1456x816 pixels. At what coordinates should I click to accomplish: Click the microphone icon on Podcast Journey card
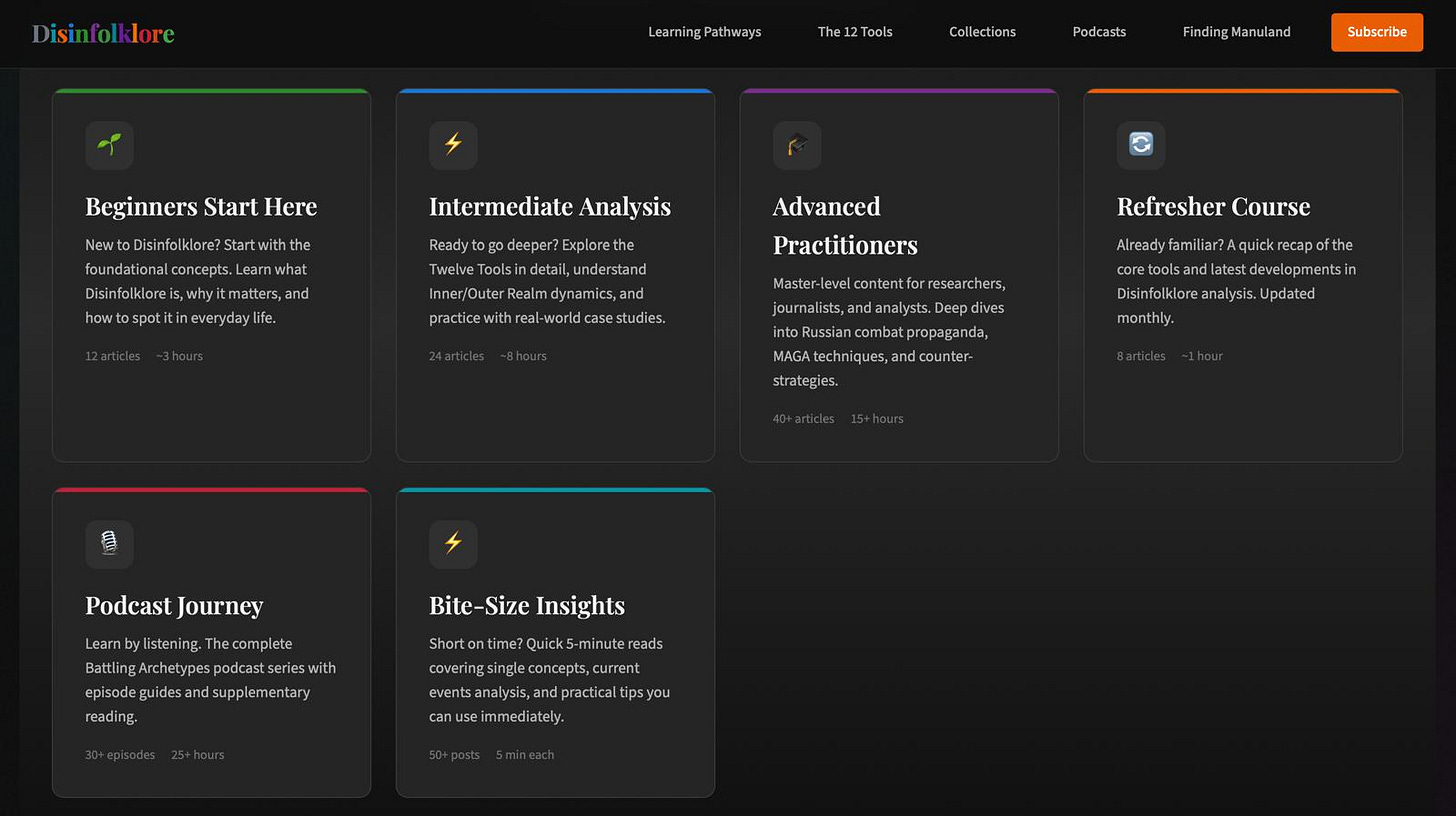[109, 544]
